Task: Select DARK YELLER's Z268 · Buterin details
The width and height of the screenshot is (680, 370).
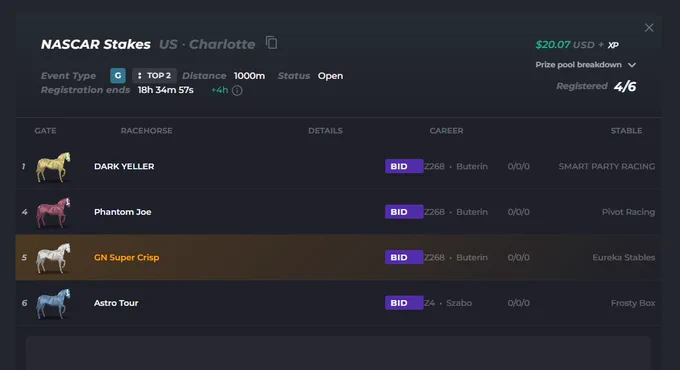Action: pos(456,166)
